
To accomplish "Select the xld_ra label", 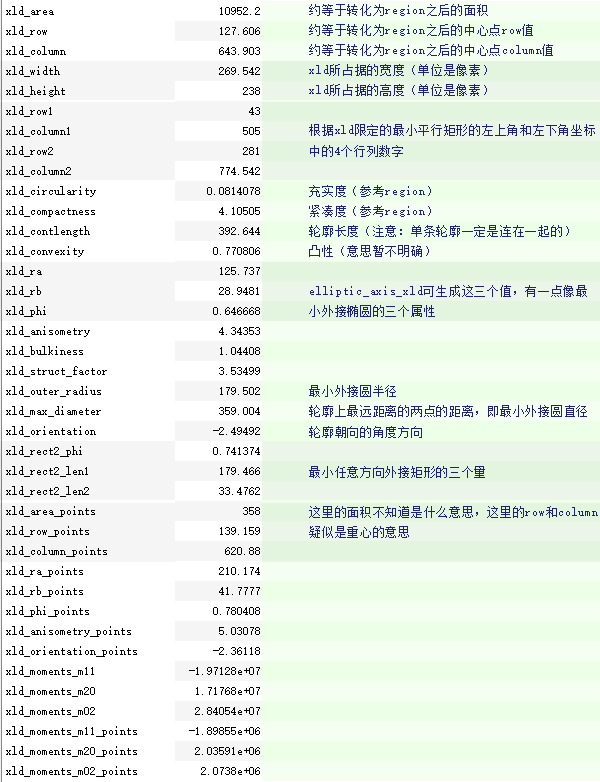I will point(24,271).
